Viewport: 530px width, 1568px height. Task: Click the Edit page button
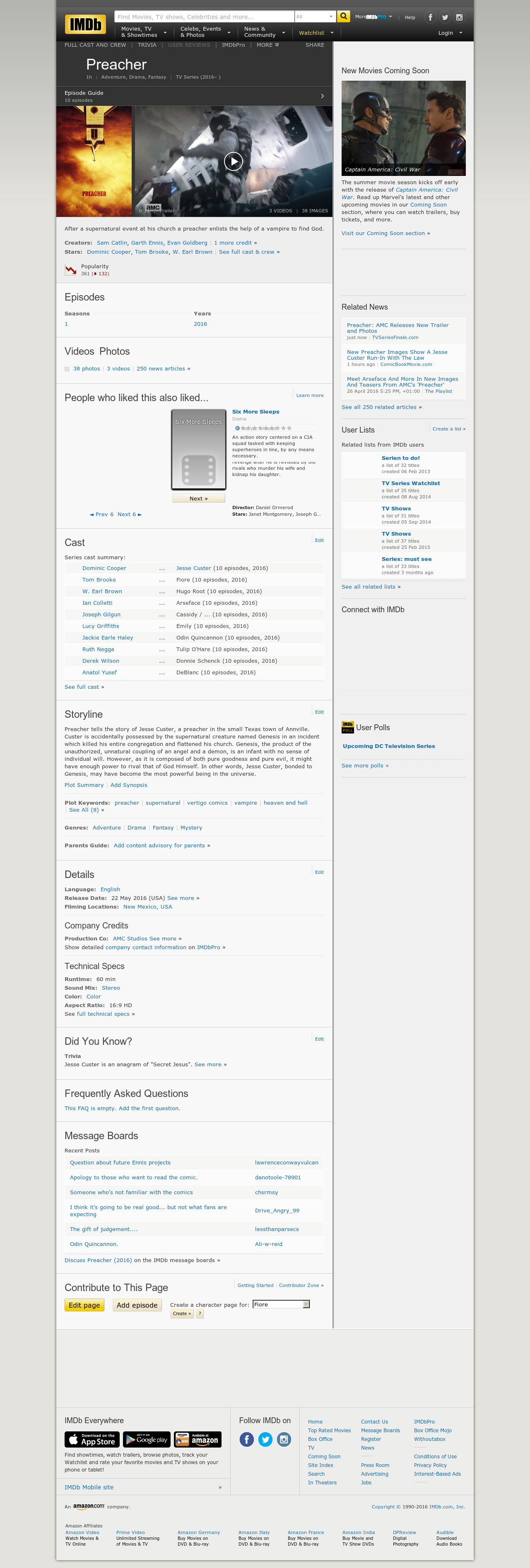tap(85, 1305)
